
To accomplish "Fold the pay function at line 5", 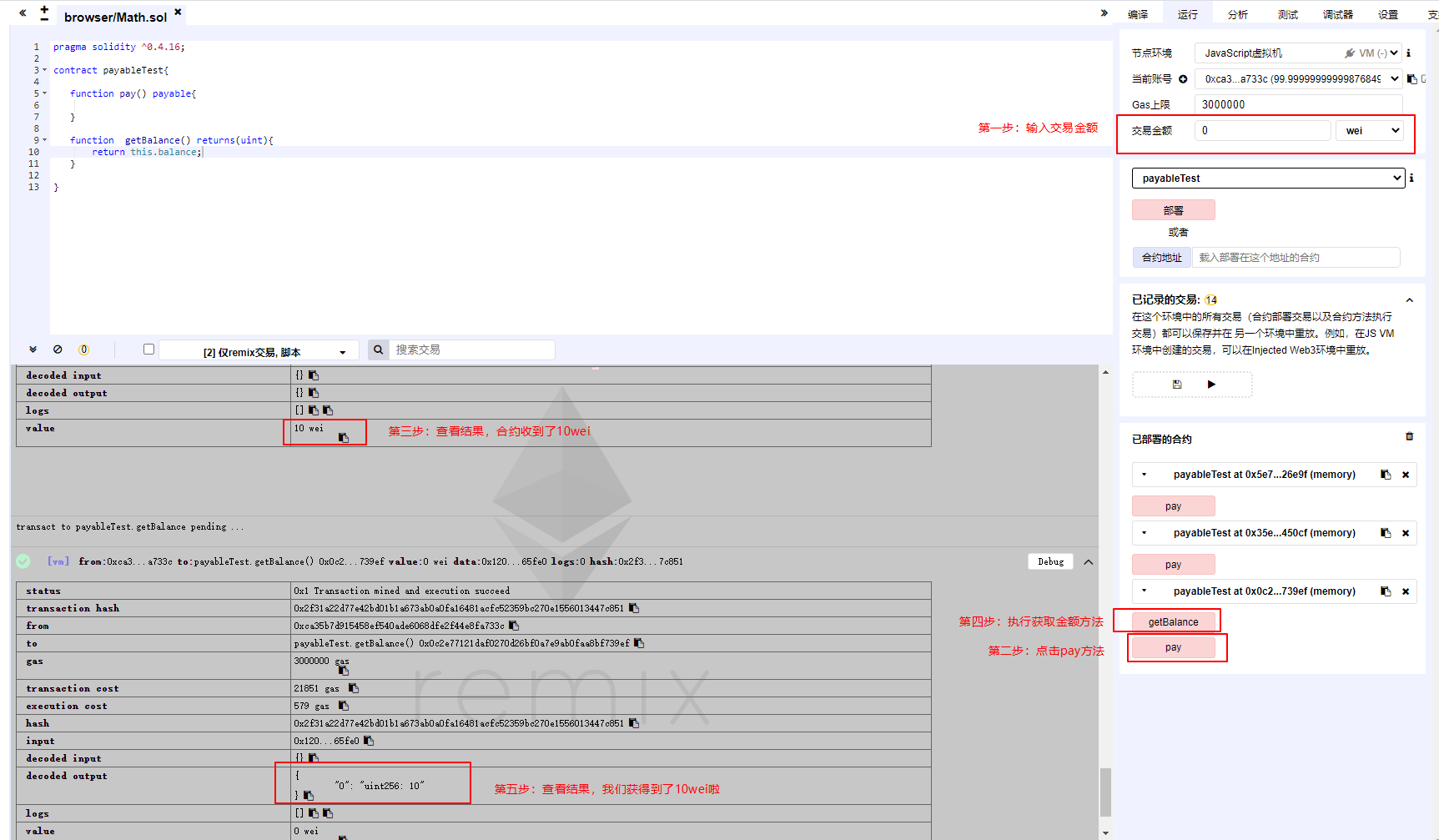I will pos(45,93).
